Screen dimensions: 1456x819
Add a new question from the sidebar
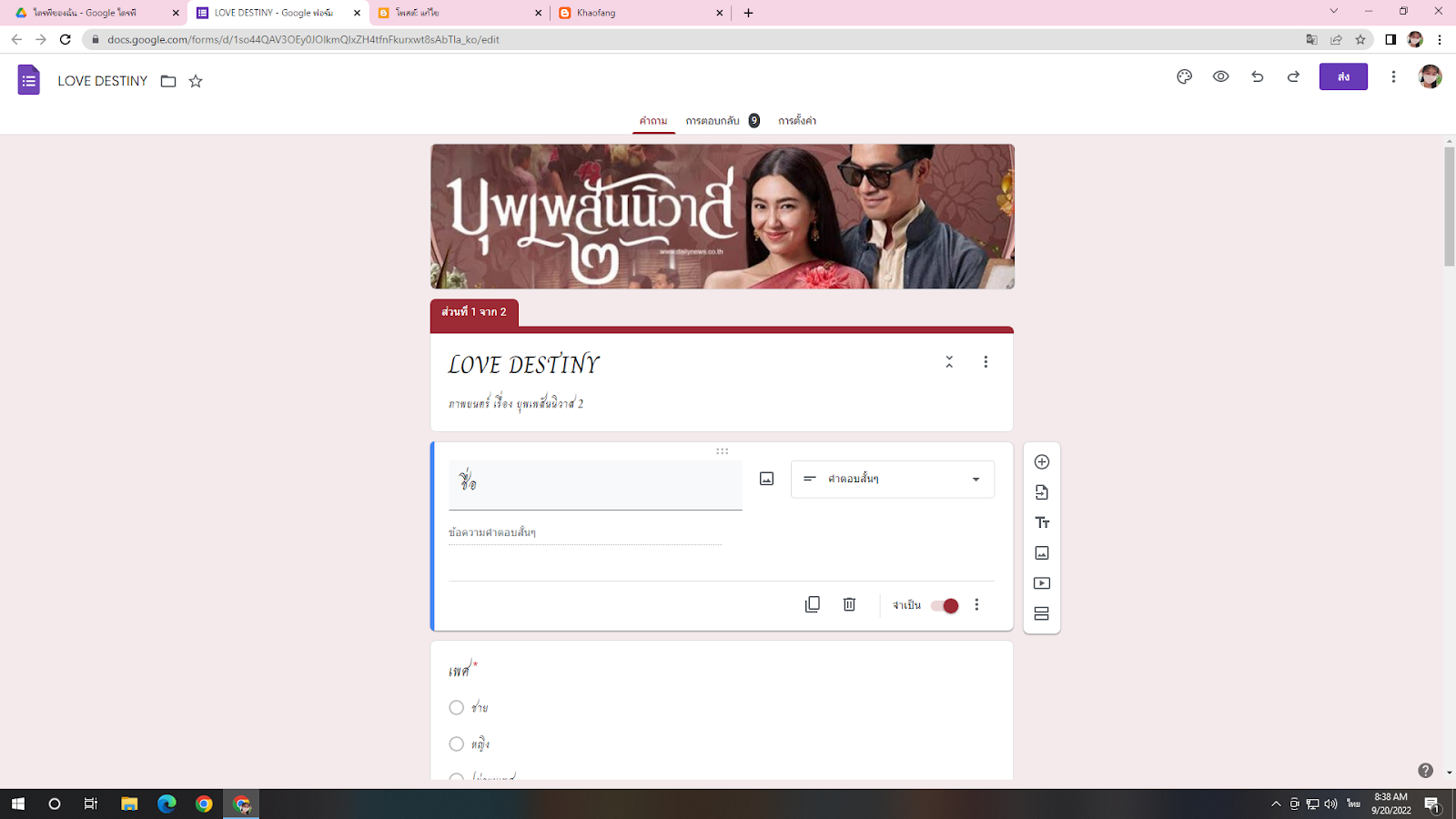click(x=1042, y=462)
